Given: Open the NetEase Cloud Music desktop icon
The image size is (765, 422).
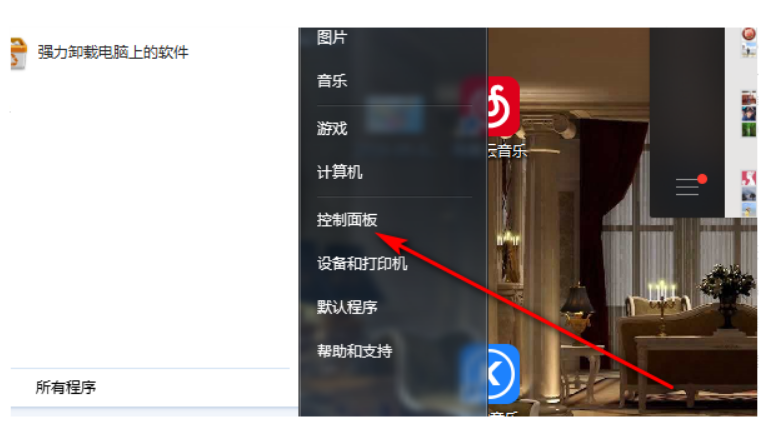Looking at the screenshot, I should tap(503, 107).
